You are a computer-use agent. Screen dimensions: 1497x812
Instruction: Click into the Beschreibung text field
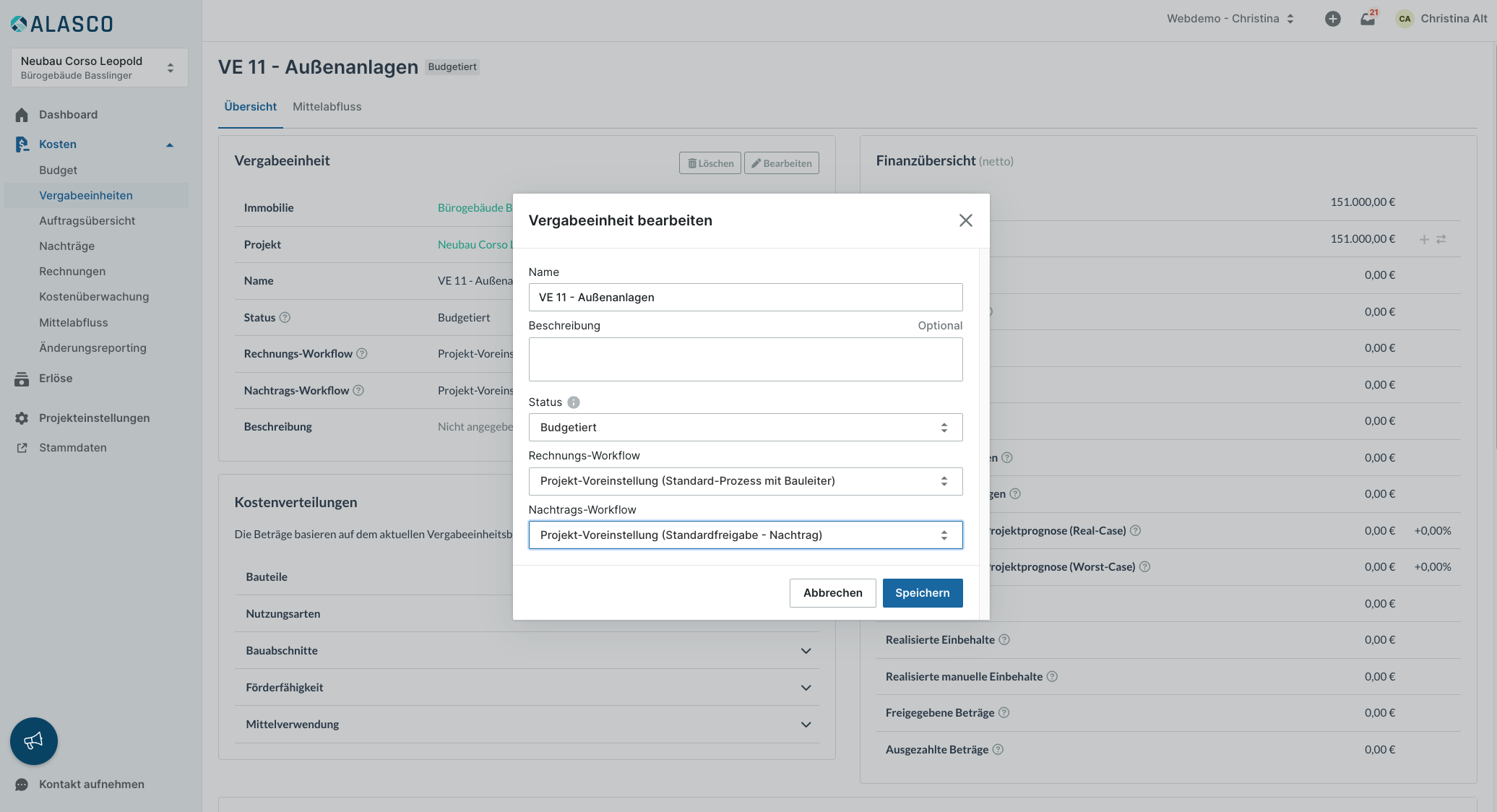pos(745,360)
